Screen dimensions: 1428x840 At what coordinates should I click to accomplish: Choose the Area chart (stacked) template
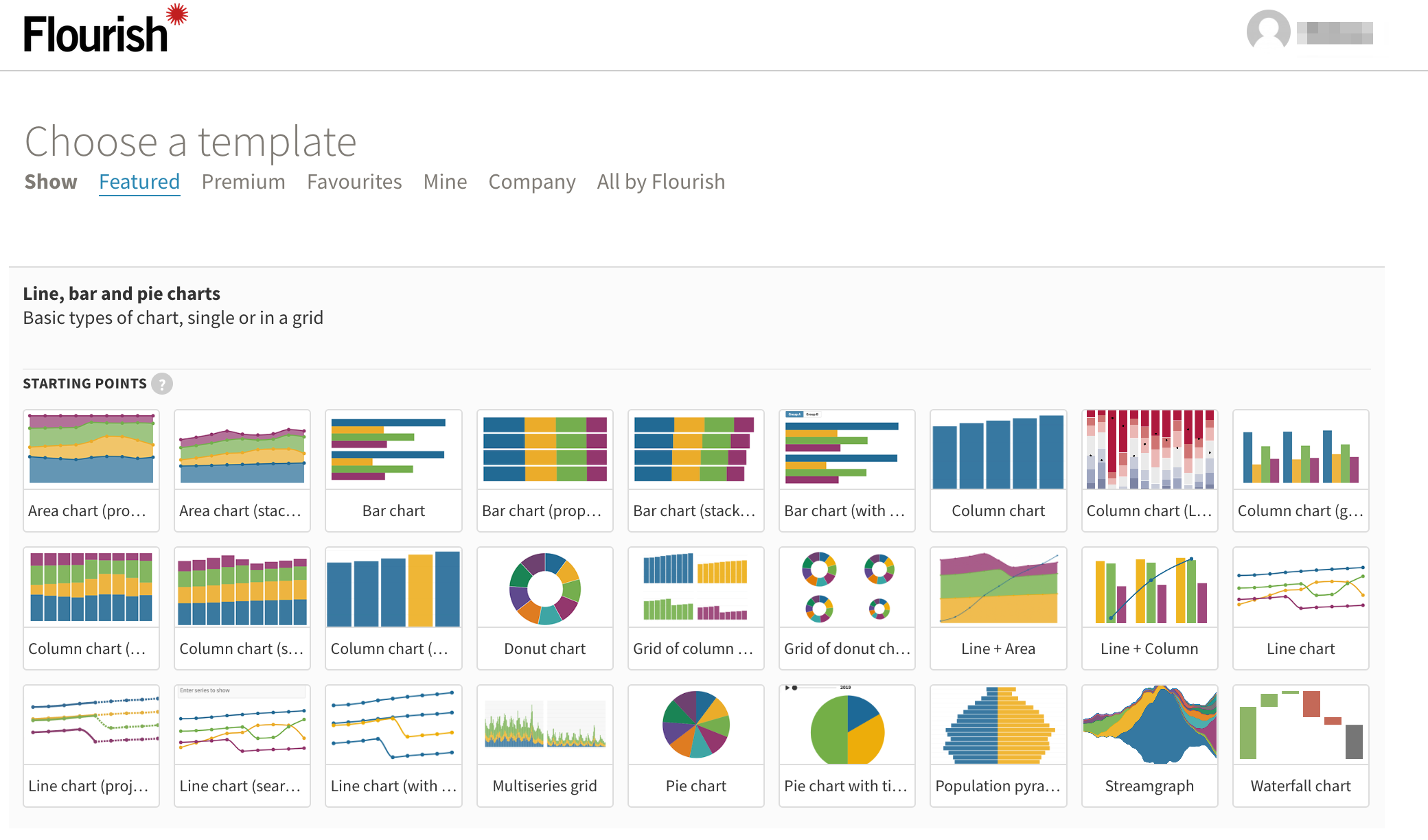(242, 471)
